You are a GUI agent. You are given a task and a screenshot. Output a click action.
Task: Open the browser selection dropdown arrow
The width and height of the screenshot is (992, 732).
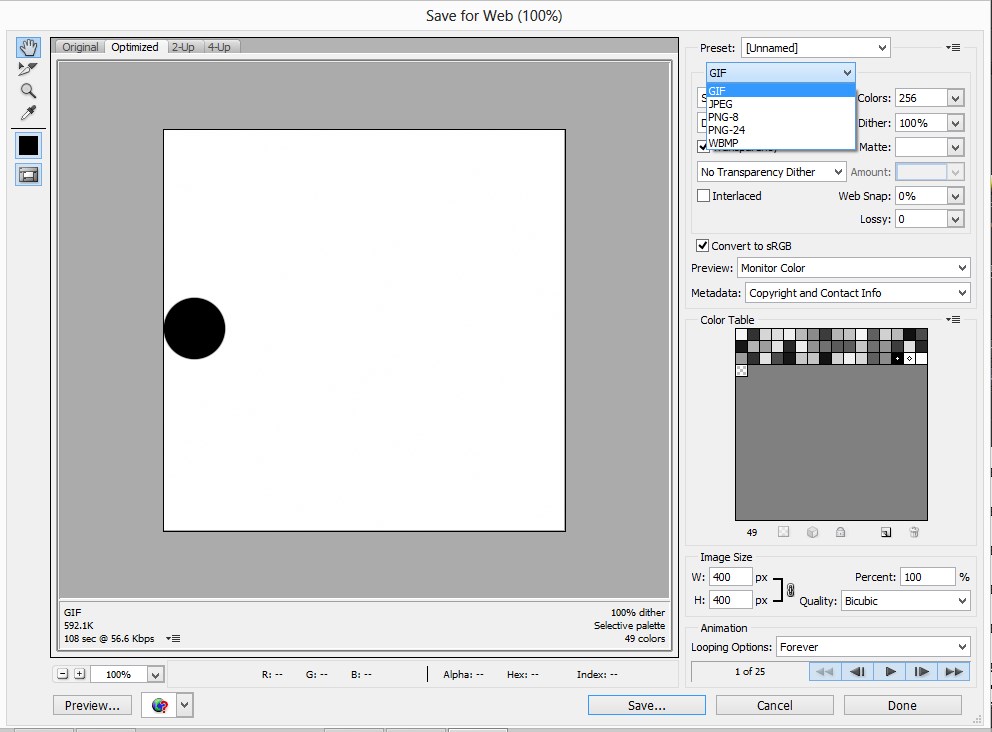185,705
